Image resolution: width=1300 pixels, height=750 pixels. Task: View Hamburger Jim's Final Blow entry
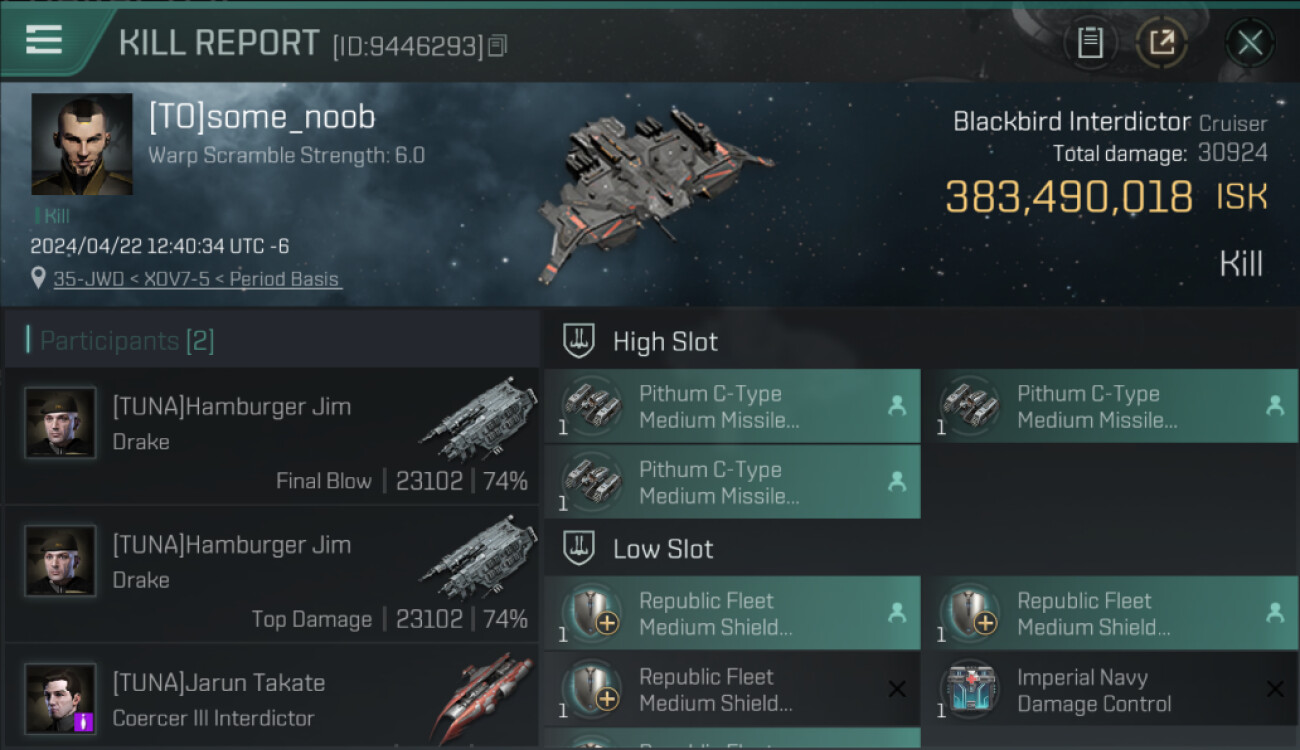pos(272,436)
